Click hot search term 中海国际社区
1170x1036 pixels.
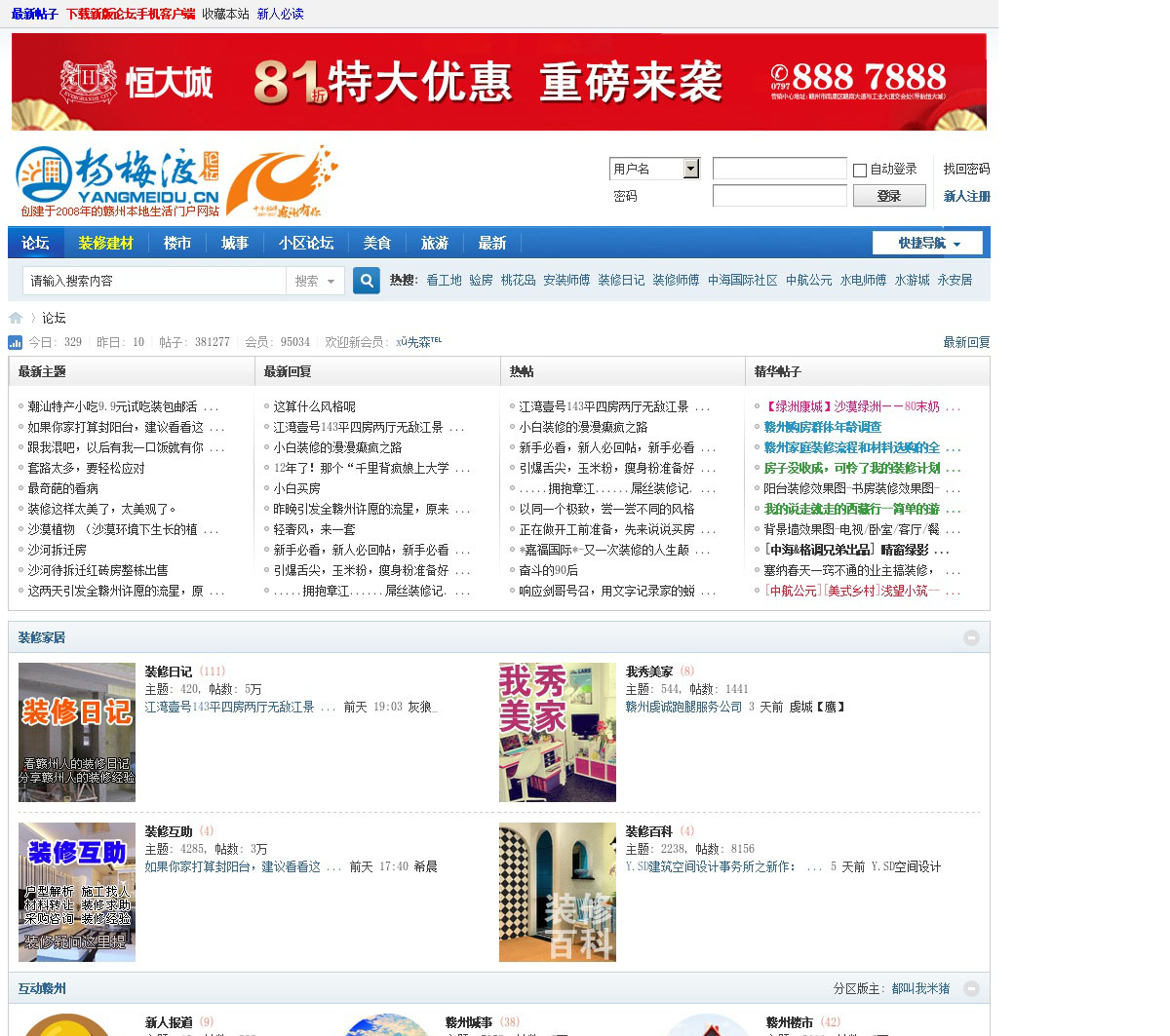(x=743, y=280)
